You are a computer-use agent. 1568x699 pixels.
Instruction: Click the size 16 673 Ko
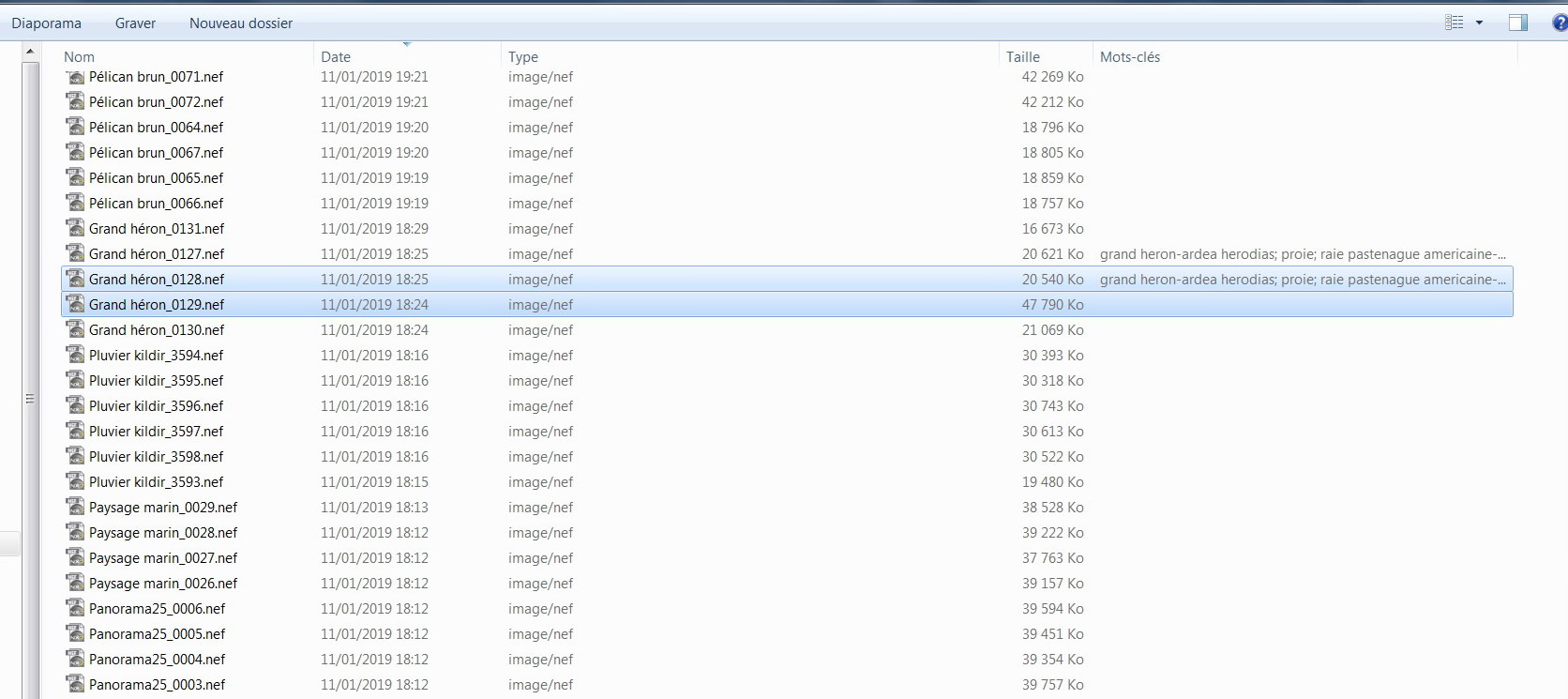1052,228
